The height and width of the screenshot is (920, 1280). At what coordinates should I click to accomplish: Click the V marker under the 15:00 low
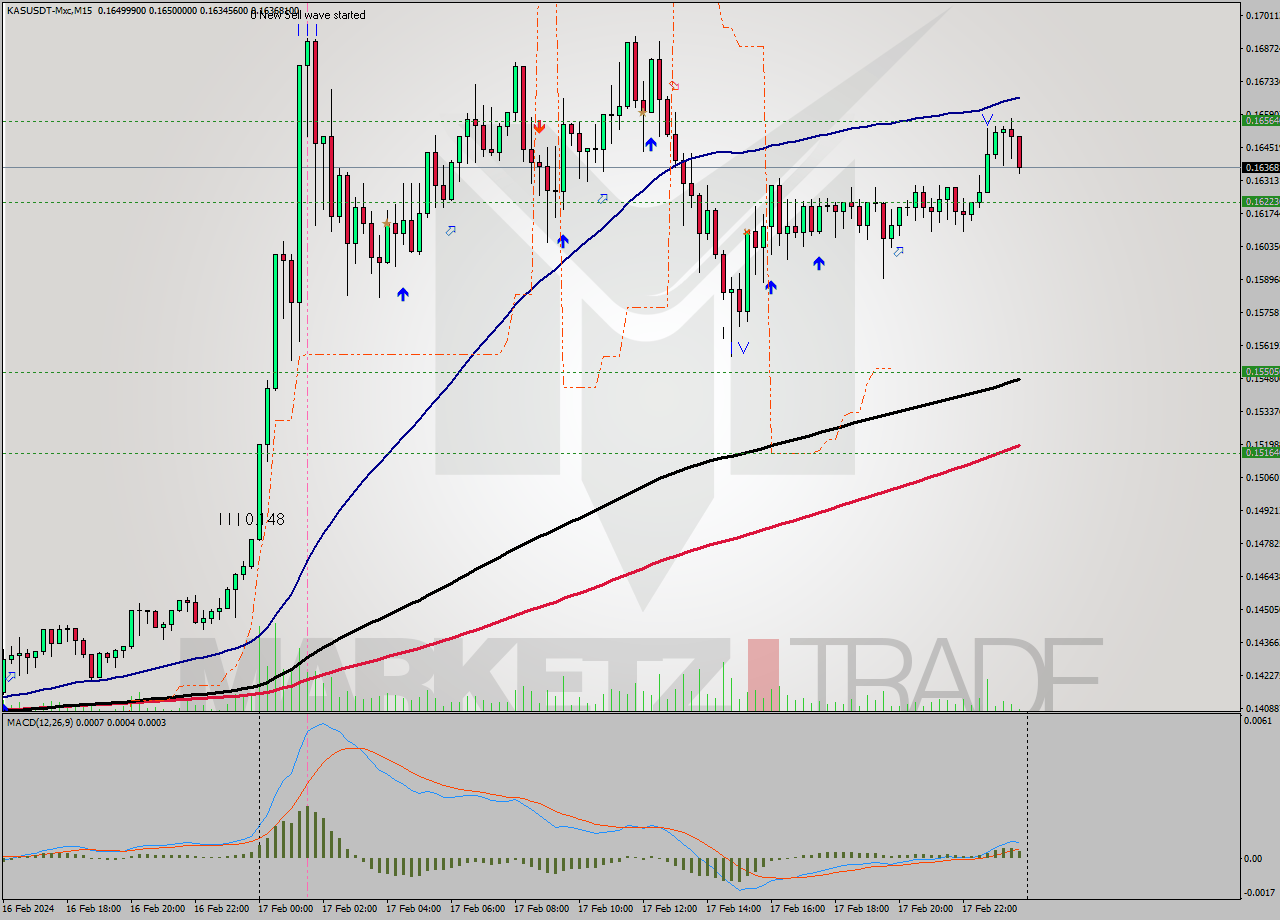[743, 348]
